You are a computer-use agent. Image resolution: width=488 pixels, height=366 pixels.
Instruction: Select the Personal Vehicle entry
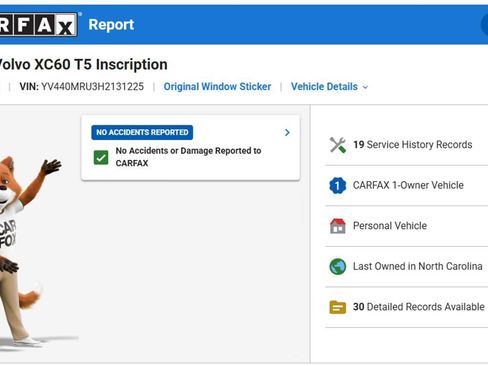point(407,226)
